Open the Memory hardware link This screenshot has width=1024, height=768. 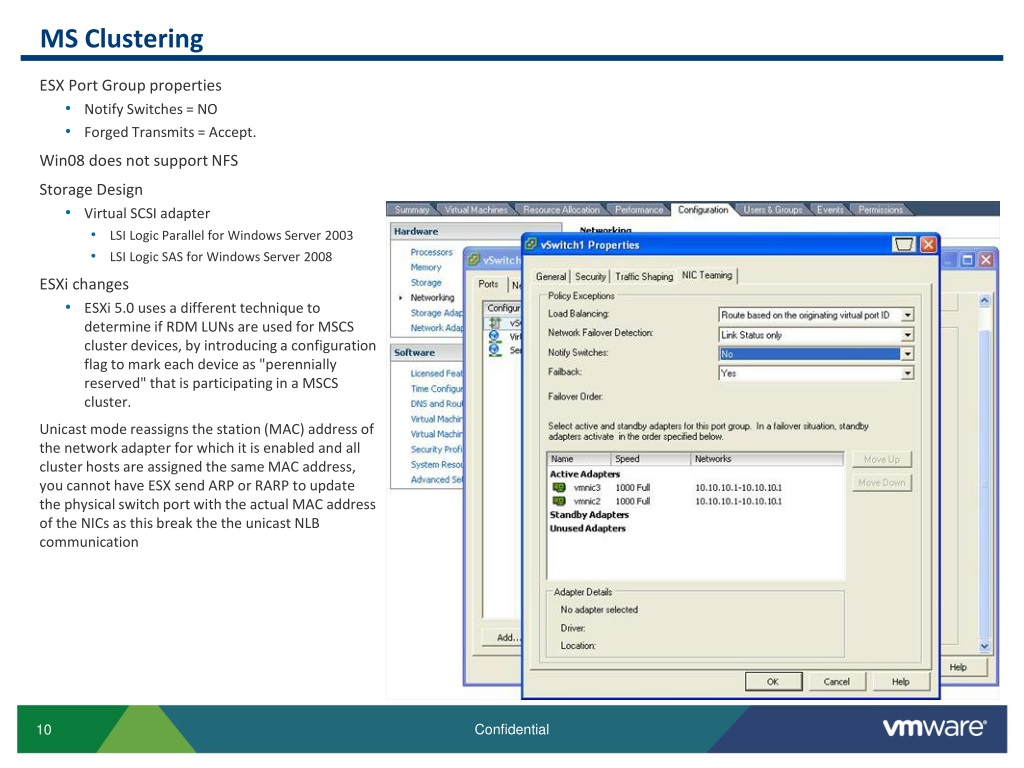[426, 267]
